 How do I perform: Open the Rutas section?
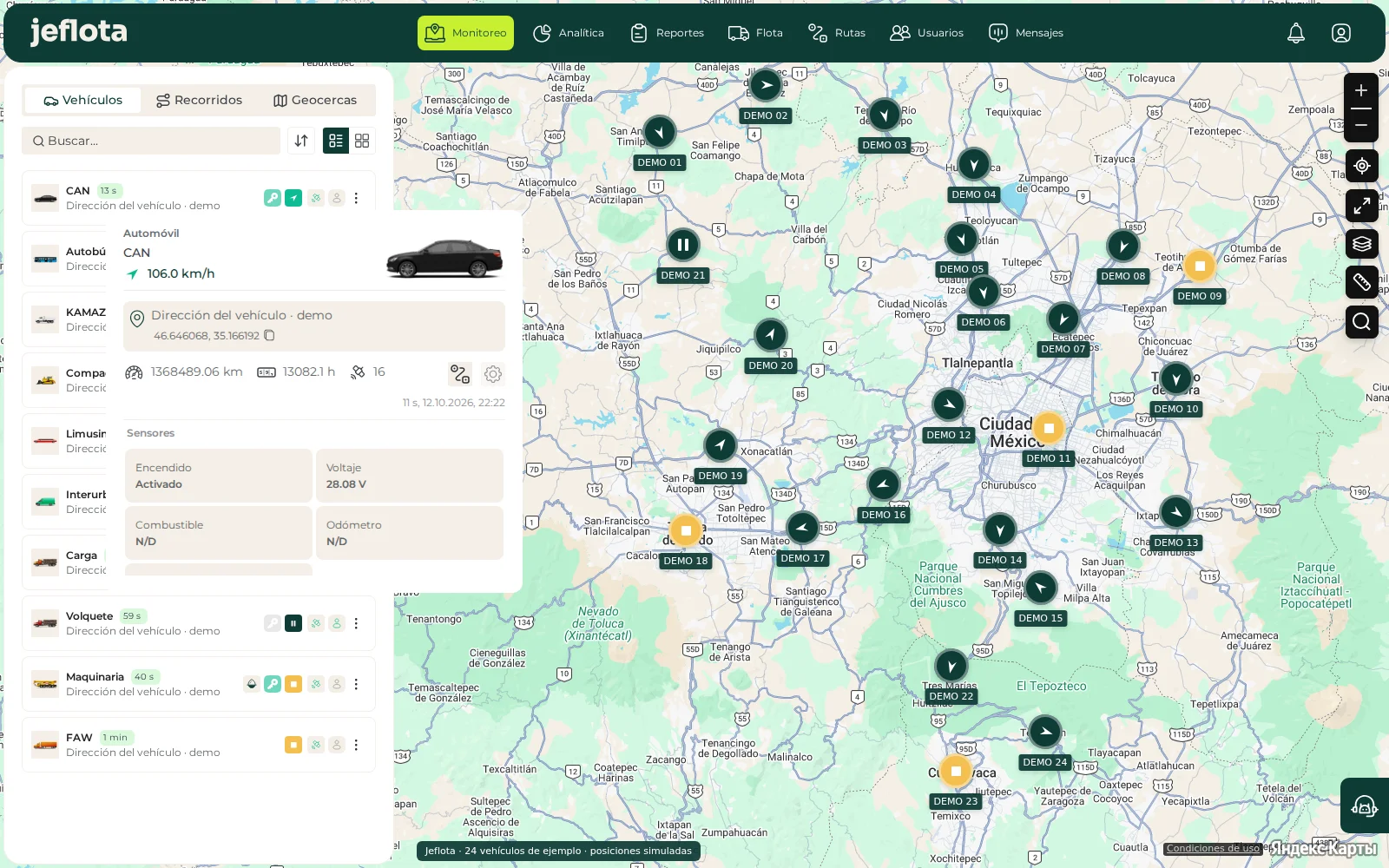[x=837, y=33]
